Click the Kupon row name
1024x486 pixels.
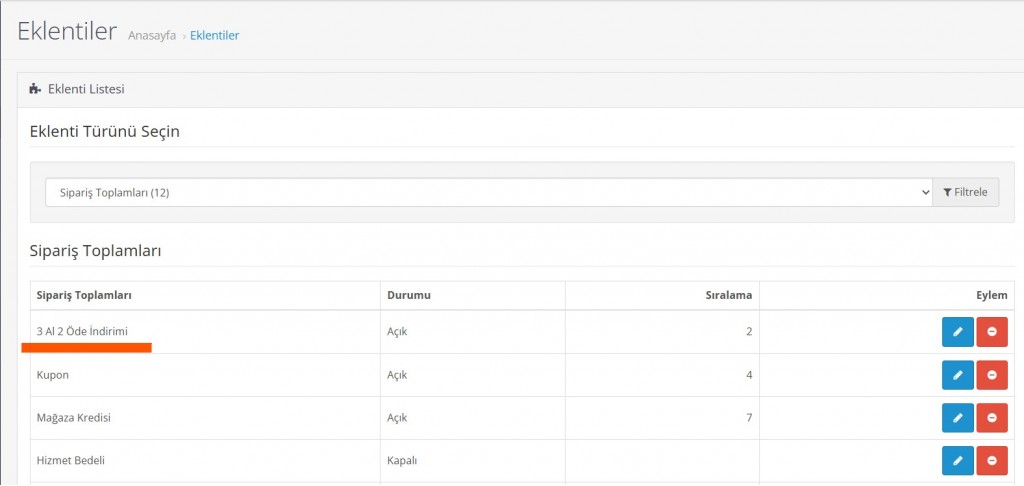point(53,375)
